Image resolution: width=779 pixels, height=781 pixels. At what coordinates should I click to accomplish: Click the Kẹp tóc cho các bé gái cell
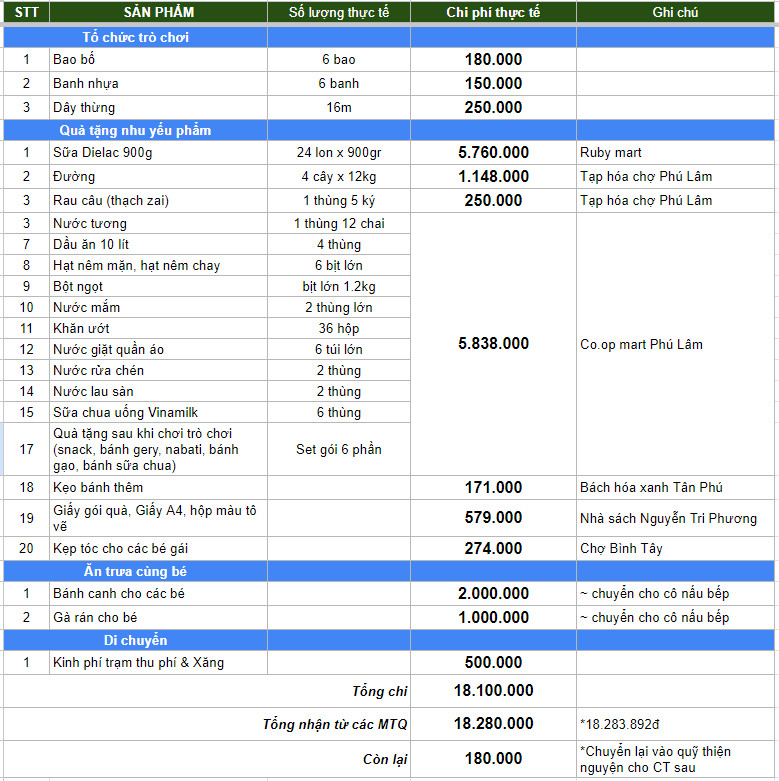[x=158, y=548]
